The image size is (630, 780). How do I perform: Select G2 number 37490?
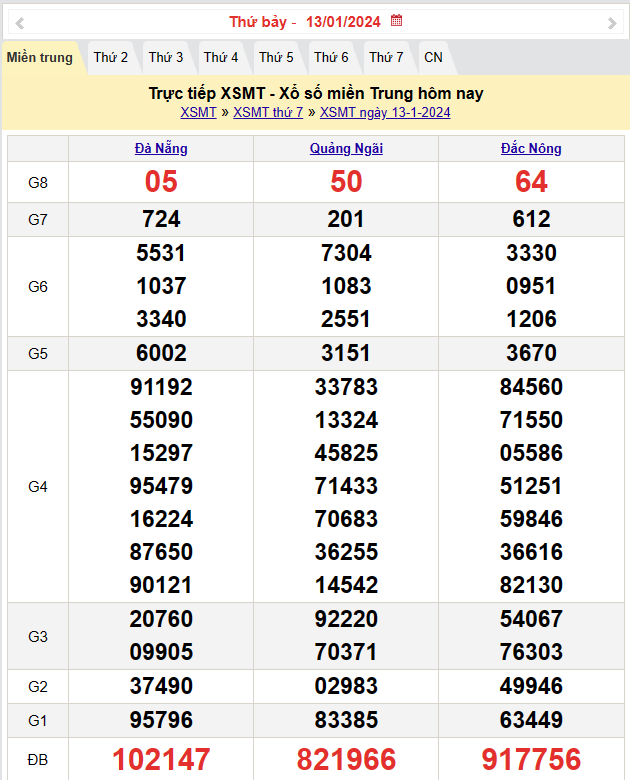pyautogui.click(x=161, y=686)
